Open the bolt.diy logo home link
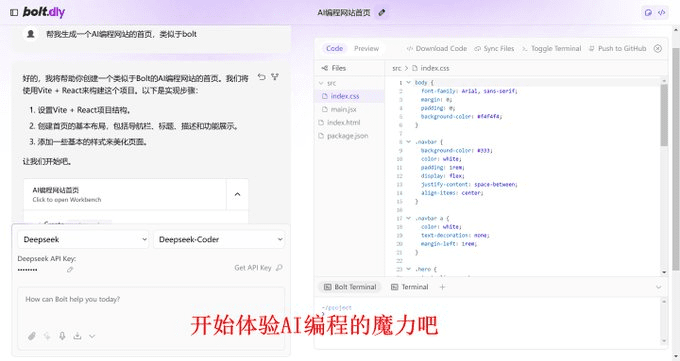 43,12
